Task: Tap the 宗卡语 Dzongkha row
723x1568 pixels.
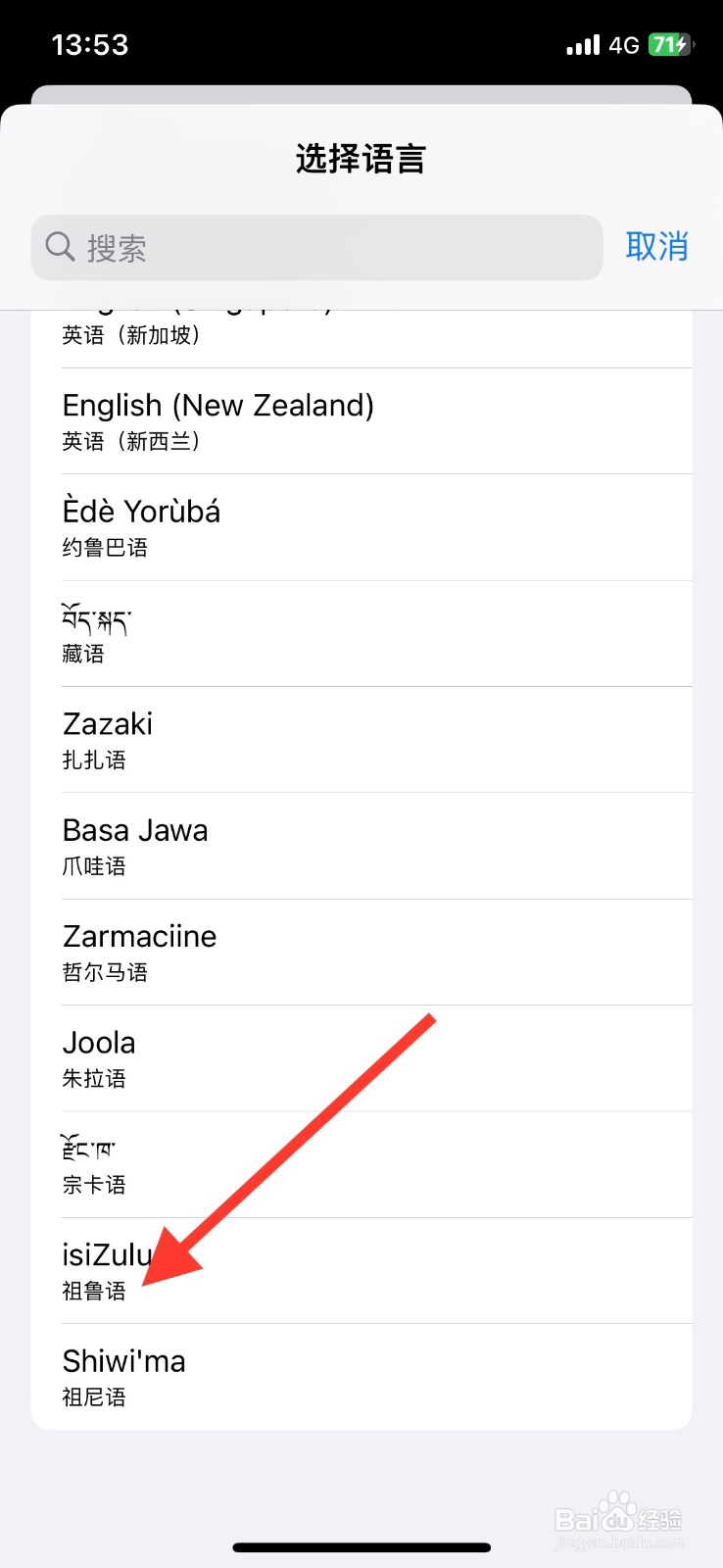Action: click(x=361, y=1164)
